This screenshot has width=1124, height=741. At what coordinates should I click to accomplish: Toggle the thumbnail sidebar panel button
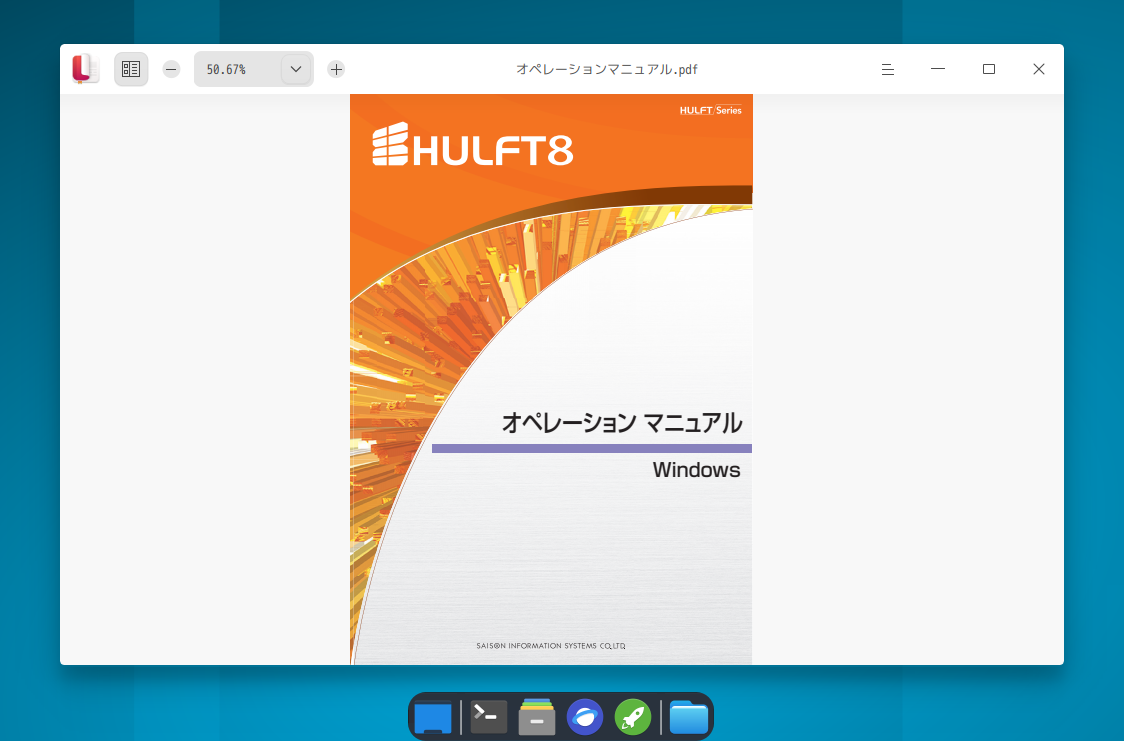pos(131,69)
